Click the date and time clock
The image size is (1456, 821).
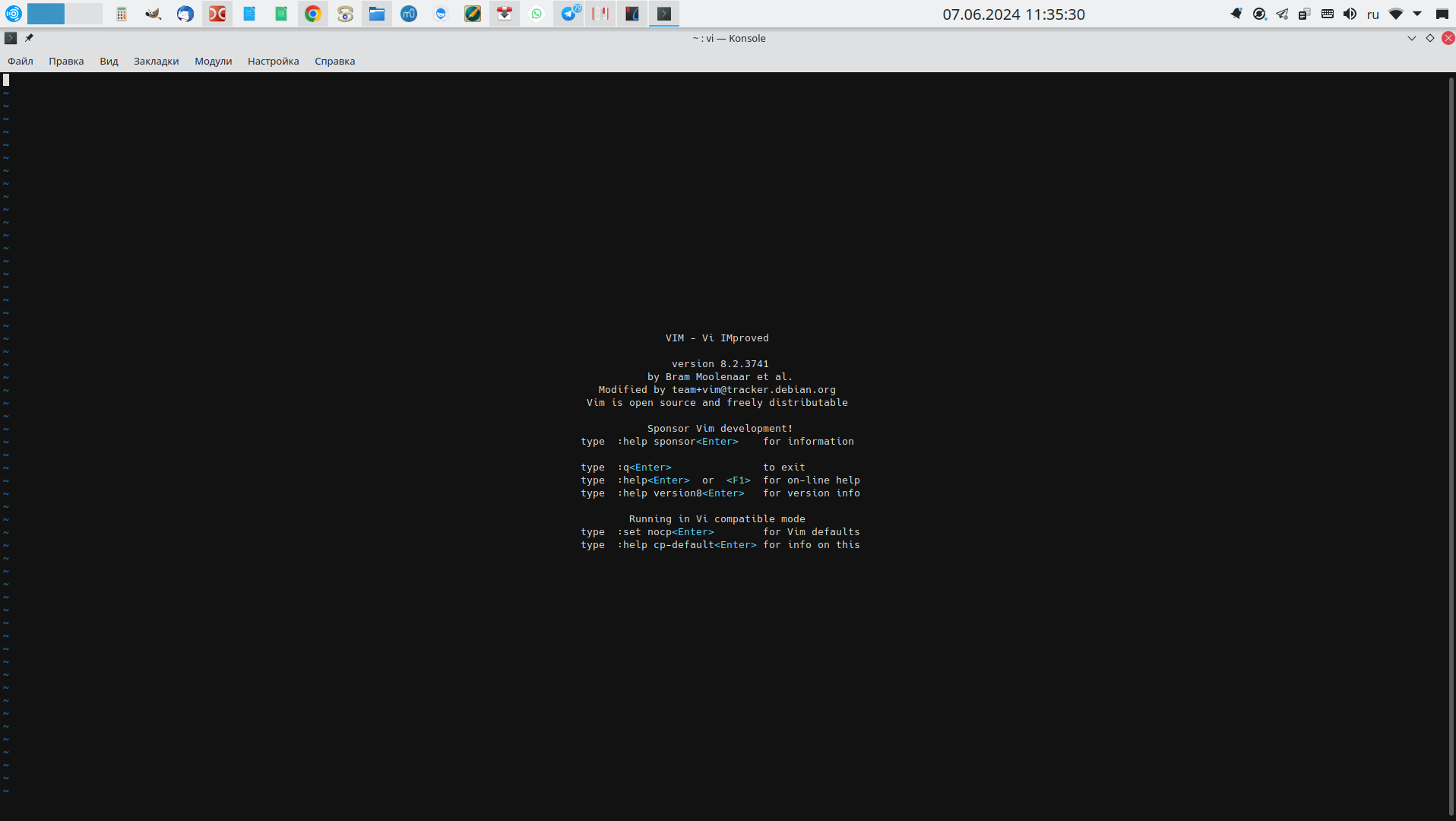click(x=1014, y=14)
